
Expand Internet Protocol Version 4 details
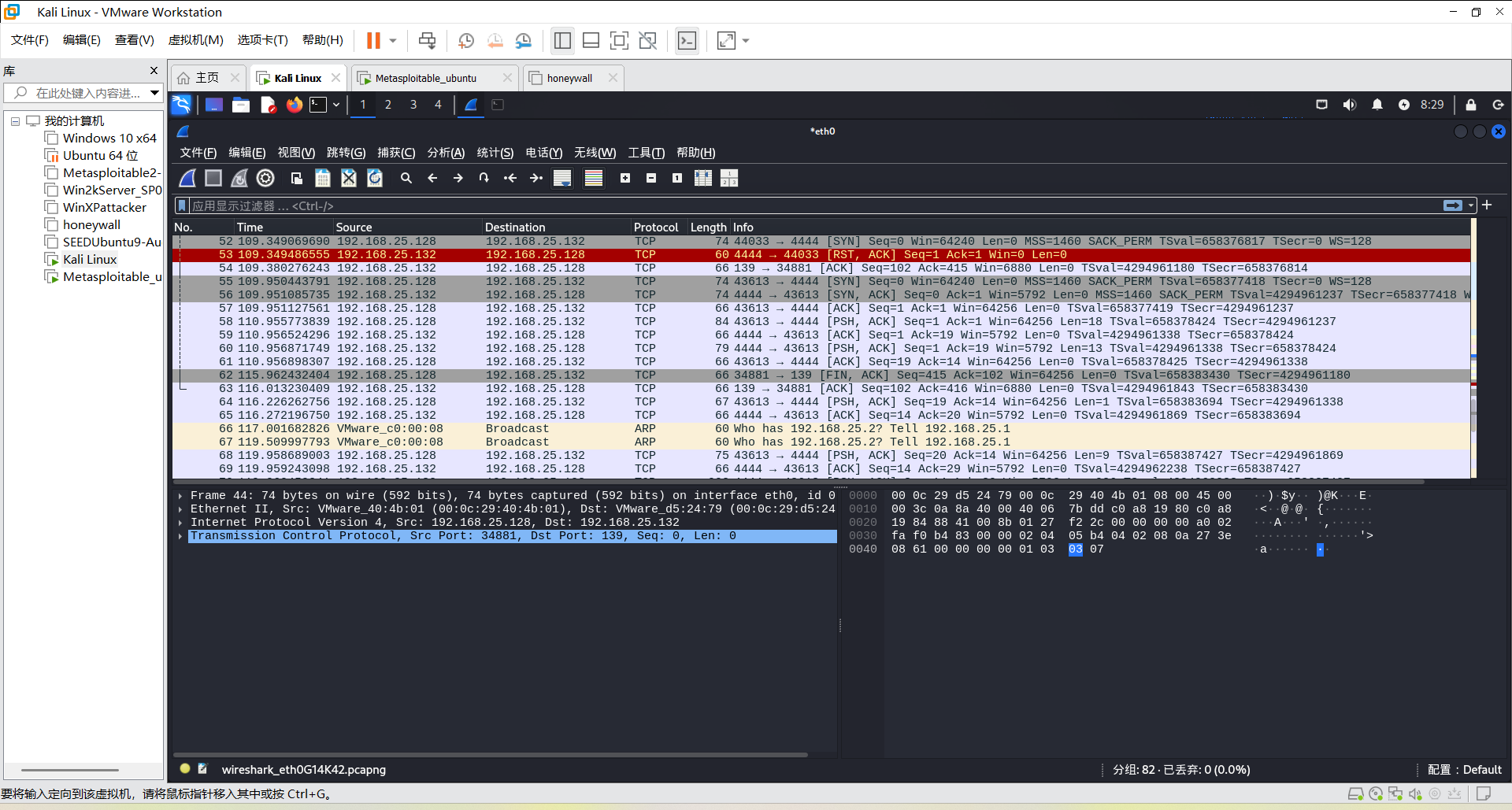tap(180, 523)
